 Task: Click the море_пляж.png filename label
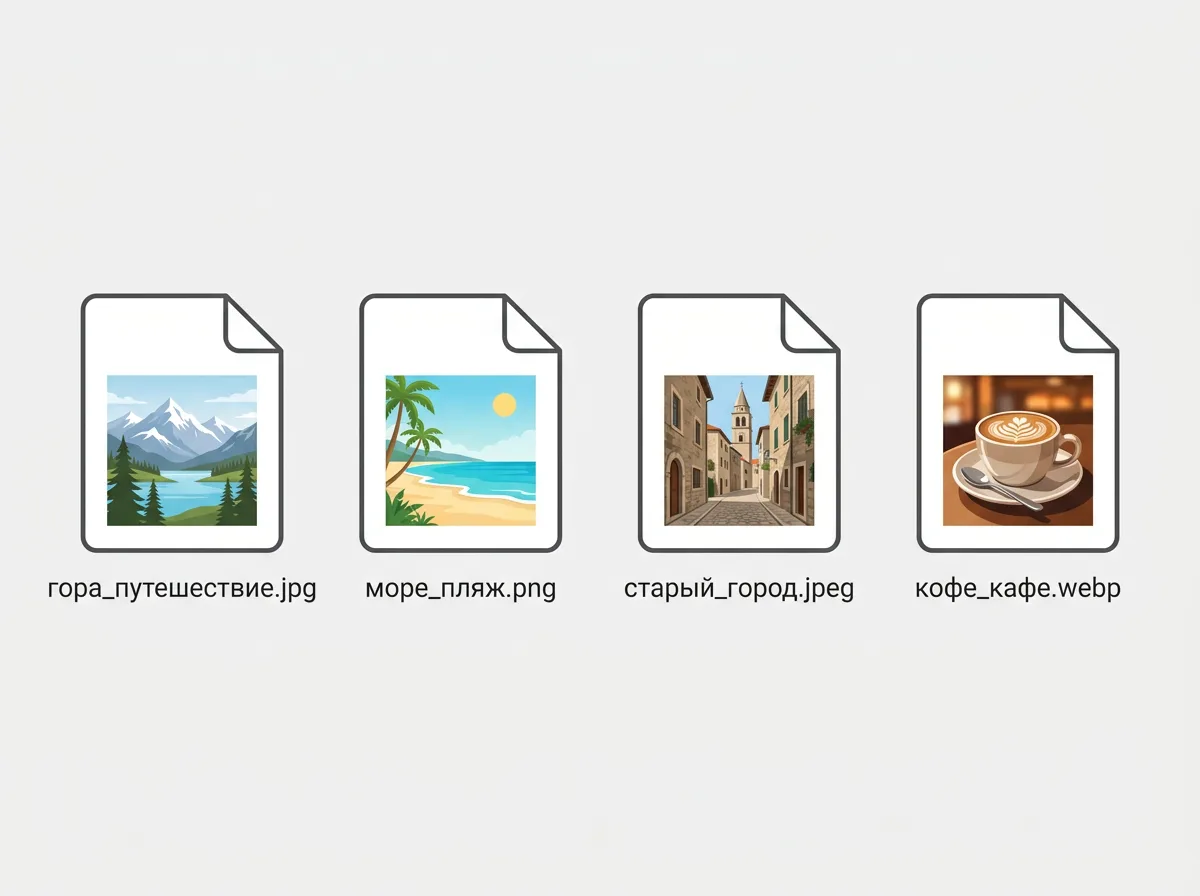[461, 589]
